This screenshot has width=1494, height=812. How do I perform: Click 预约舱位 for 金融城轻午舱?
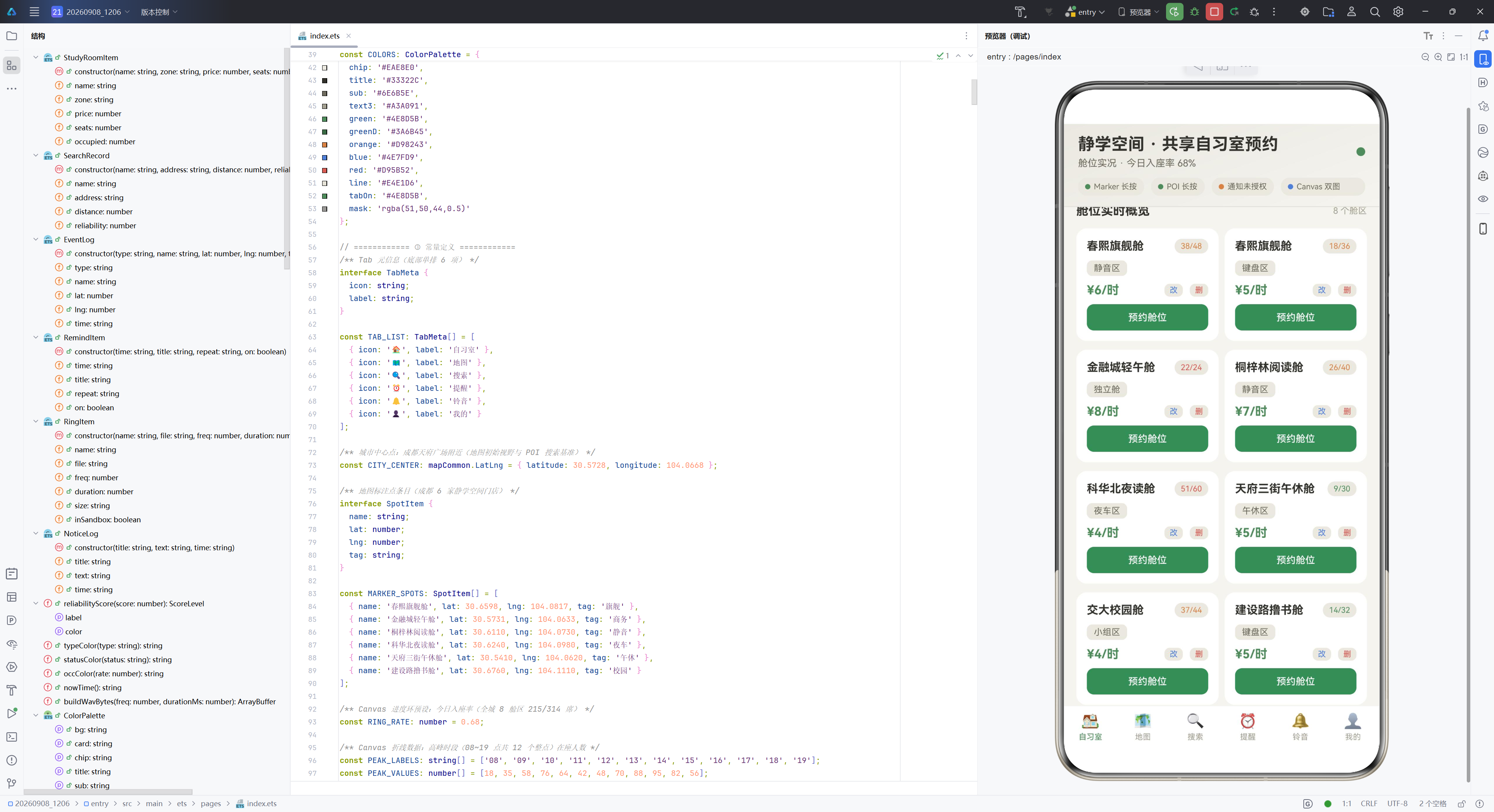[1147, 439]
